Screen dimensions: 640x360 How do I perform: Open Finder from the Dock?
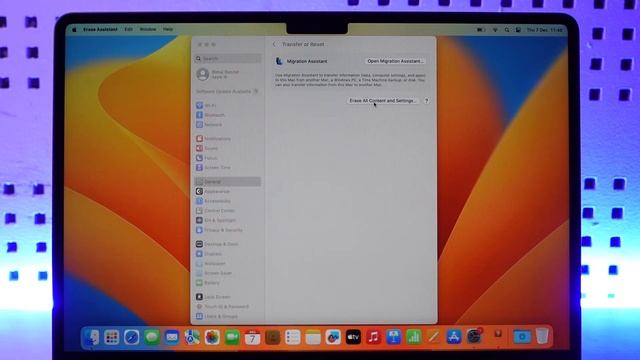pos(91,338)
